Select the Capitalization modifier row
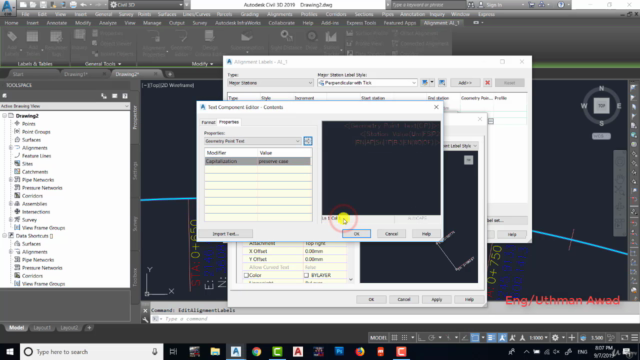The image size is (640, 360). tap(258, 161)
